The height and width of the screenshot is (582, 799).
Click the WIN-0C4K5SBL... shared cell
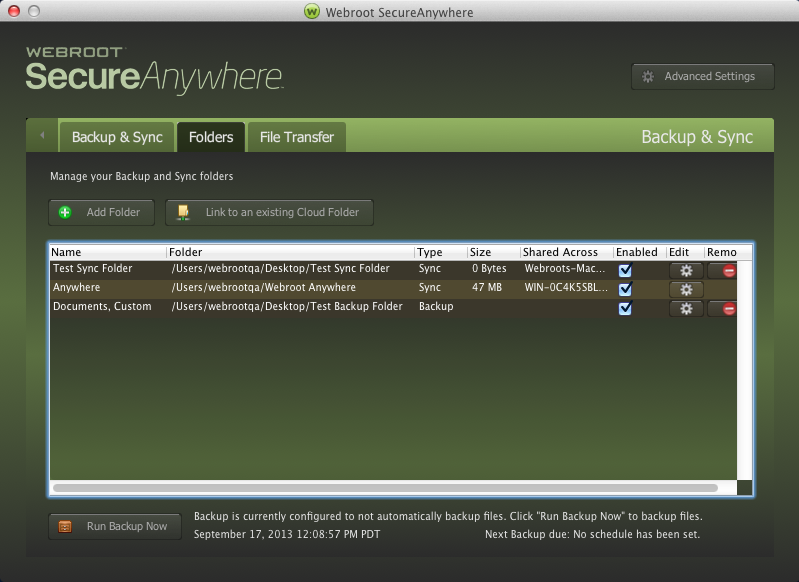566,287
